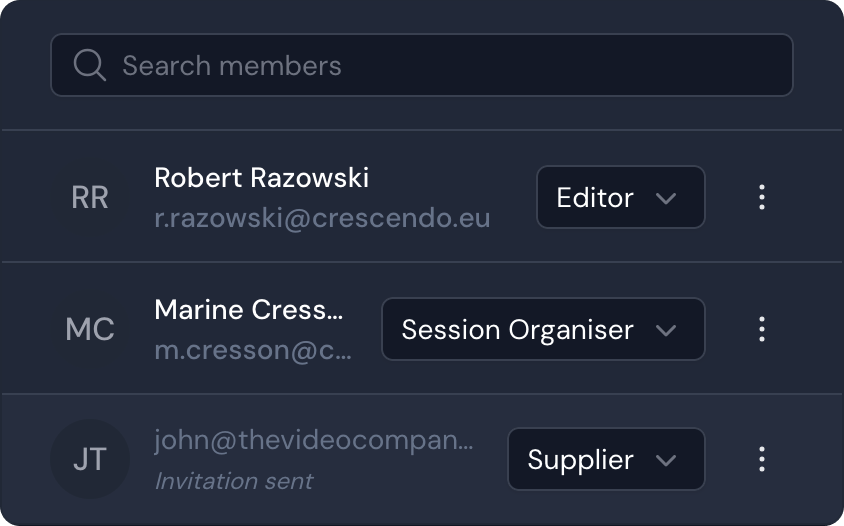
Task: Click the m.cresson@c… email text
Action: [x=253, y=351]
